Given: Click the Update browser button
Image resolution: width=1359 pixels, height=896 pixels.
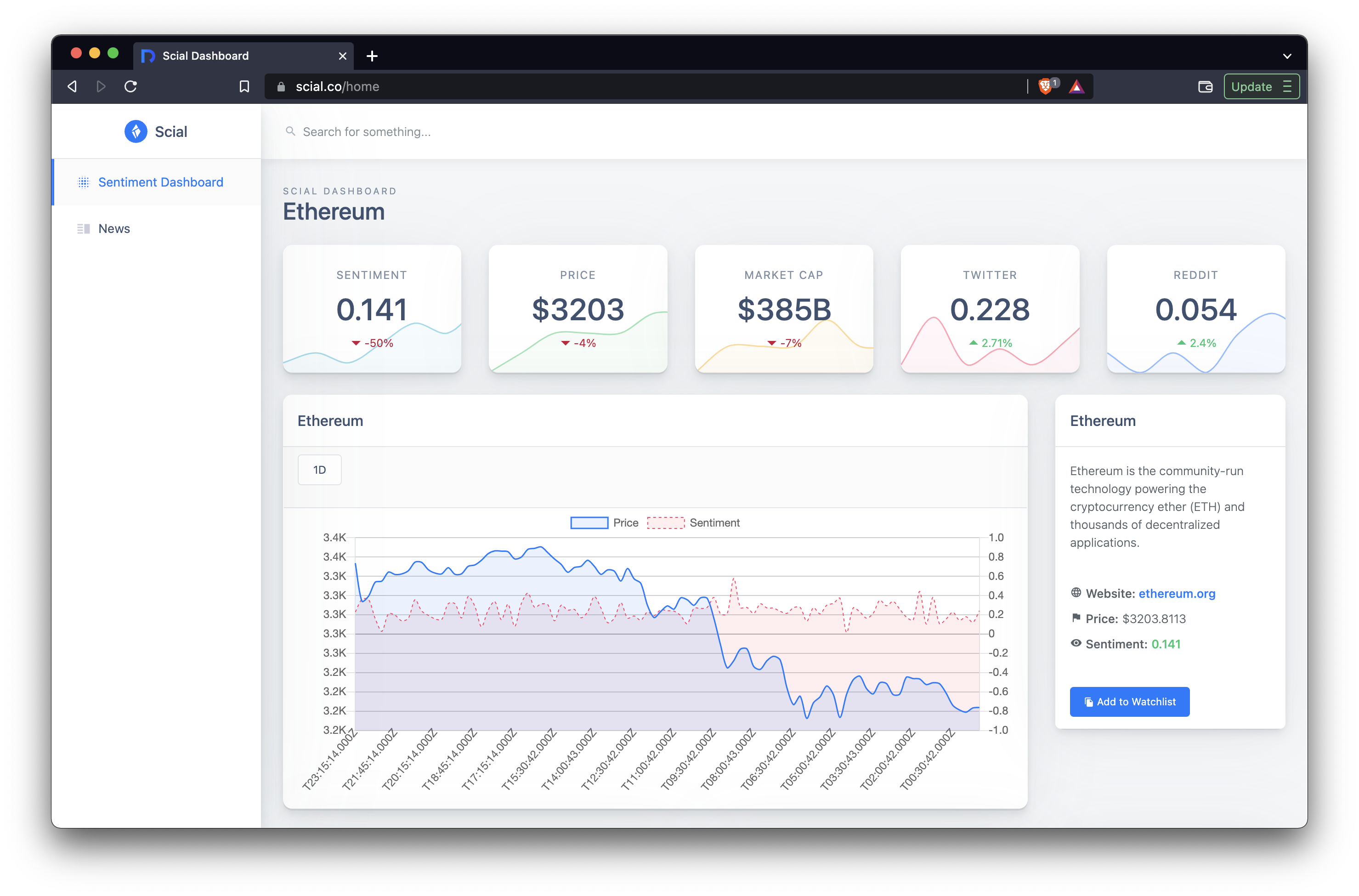Looking at the screenshot, I should click(x=1261, y=86).
